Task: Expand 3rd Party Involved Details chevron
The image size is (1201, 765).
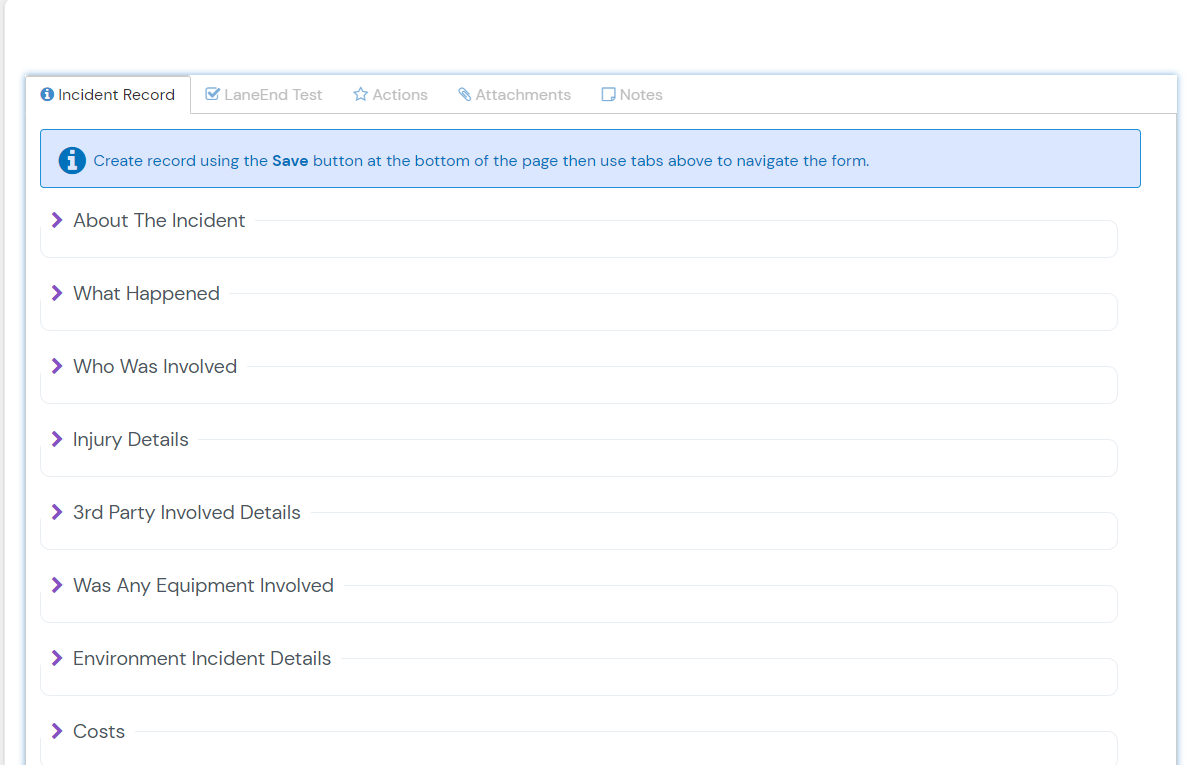Action: tap(57, 512)
